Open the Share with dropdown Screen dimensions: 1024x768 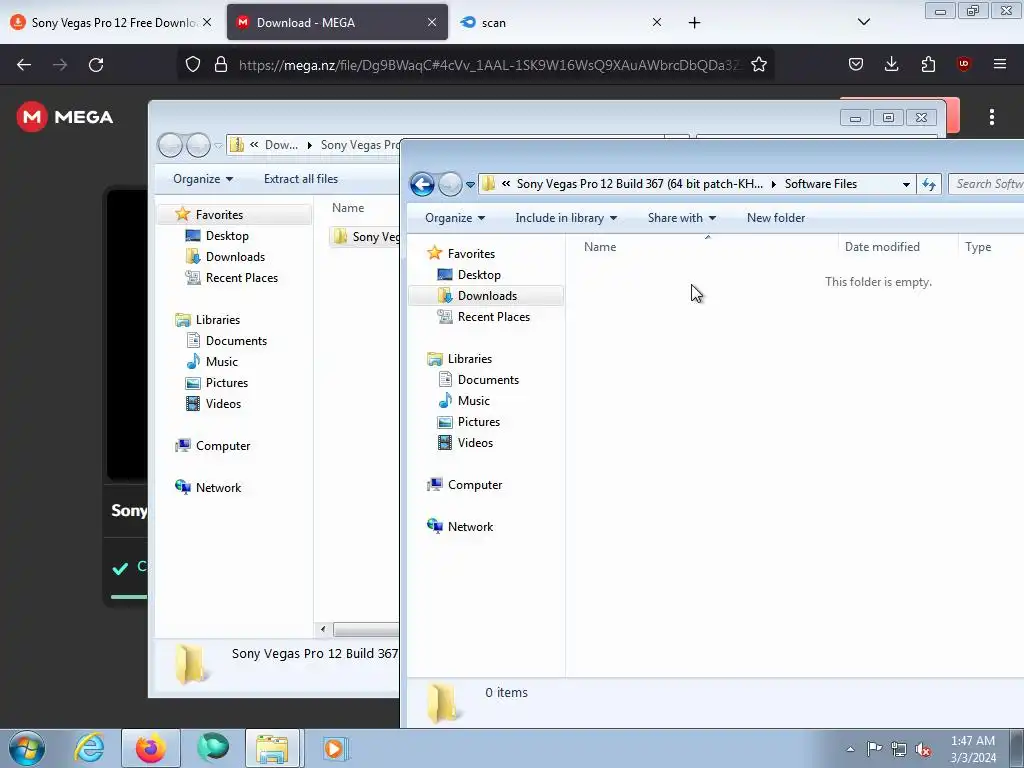coord(681,218)
